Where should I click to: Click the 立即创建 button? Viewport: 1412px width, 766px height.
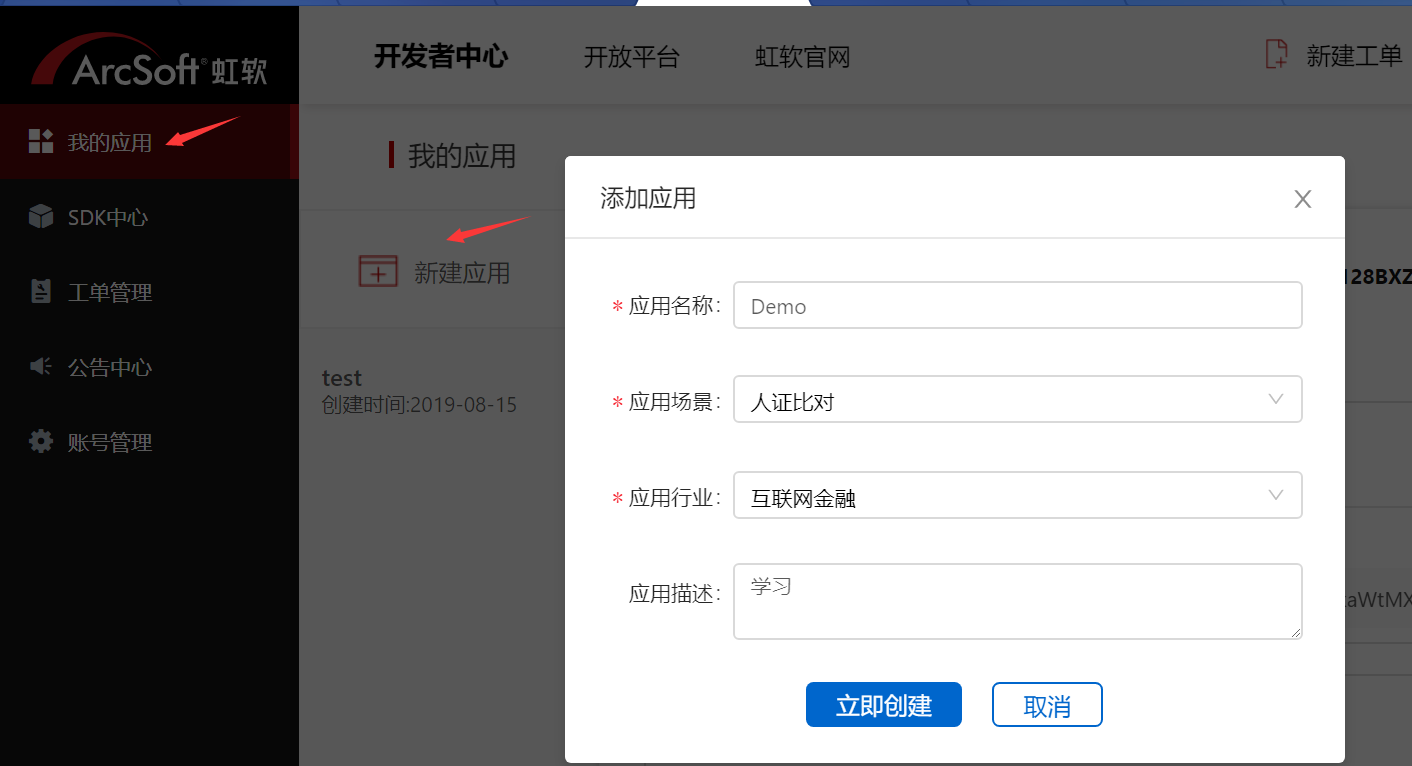point(883,704)
